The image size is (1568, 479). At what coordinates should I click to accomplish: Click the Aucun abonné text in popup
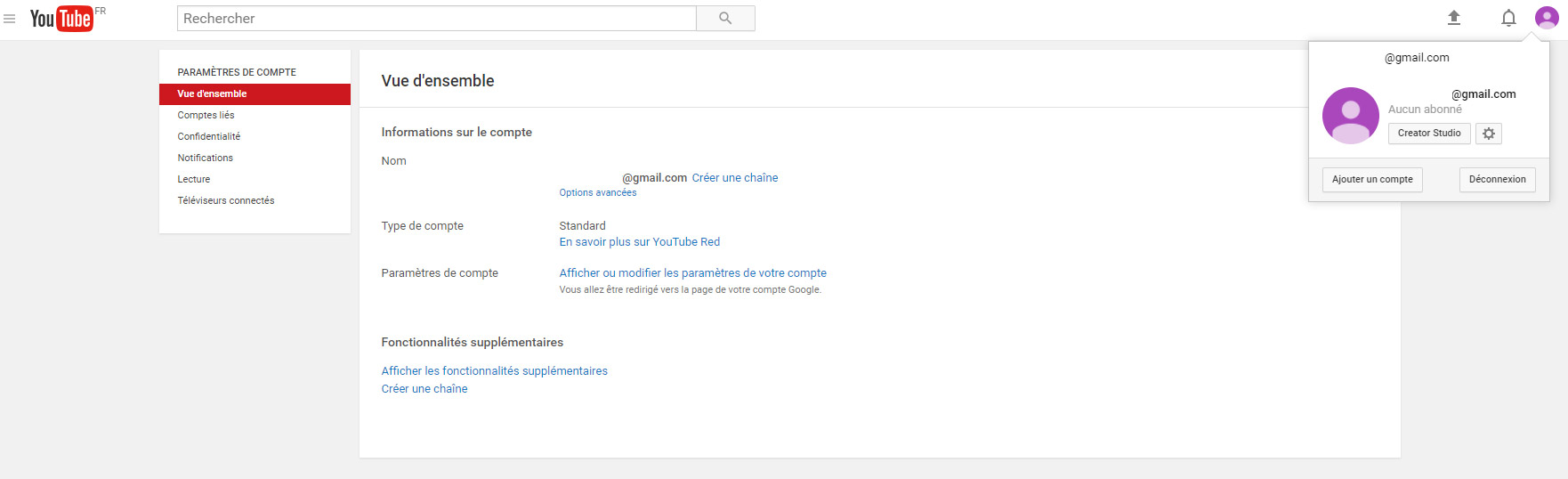pos(1425,110)
